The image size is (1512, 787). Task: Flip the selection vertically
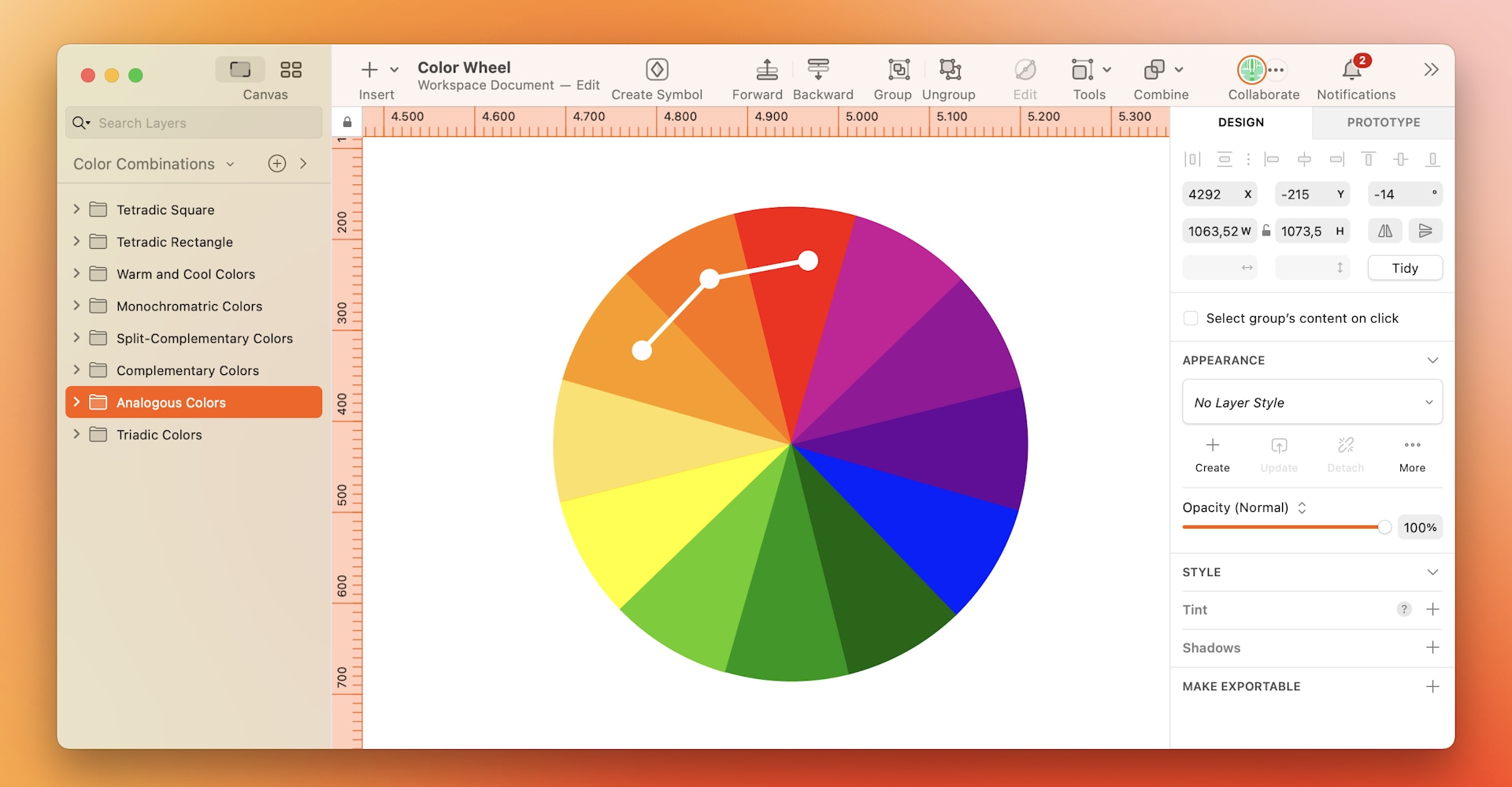pos(1425,230)
